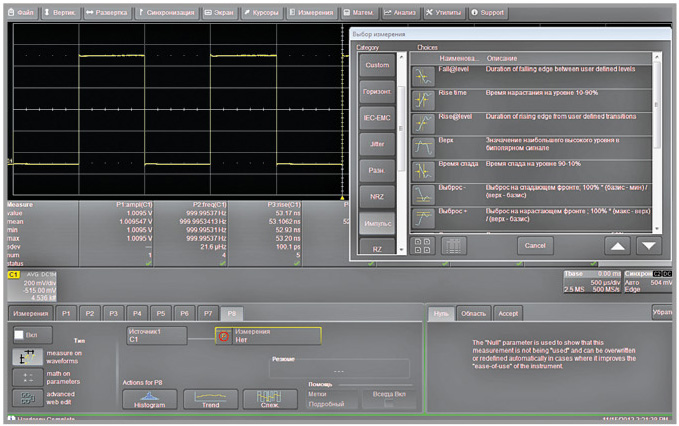The image size is (679, 426).
Task: Choose the math on parameters icon
Action: (x=26, y=377)
